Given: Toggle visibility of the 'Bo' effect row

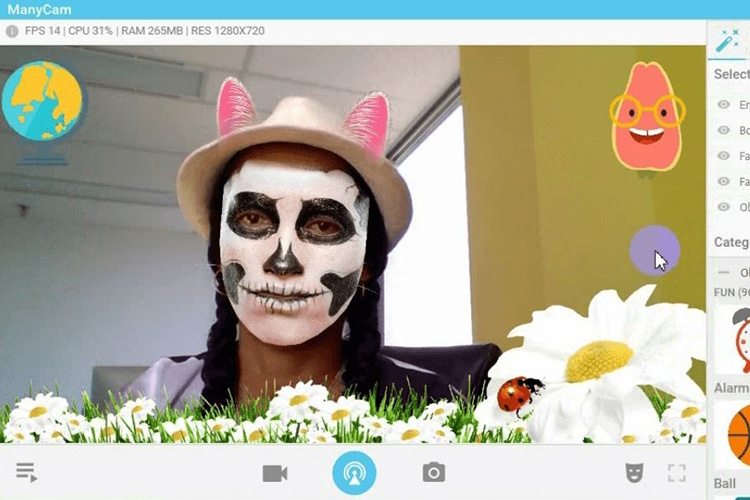Looking at the screenshot, I should [723, 130].
